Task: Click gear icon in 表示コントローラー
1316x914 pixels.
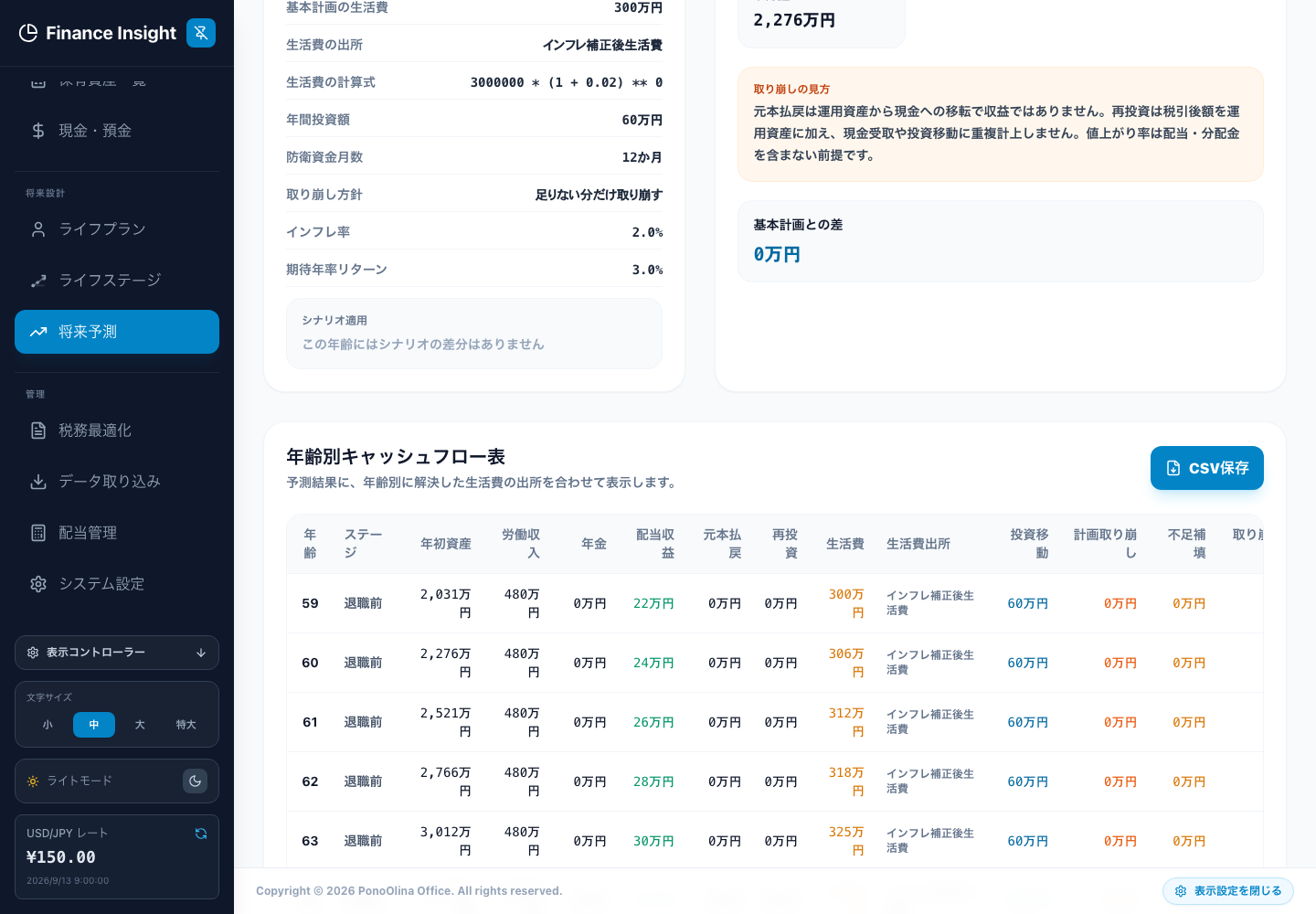Action: pyautogui.click(x=33, y=653)
